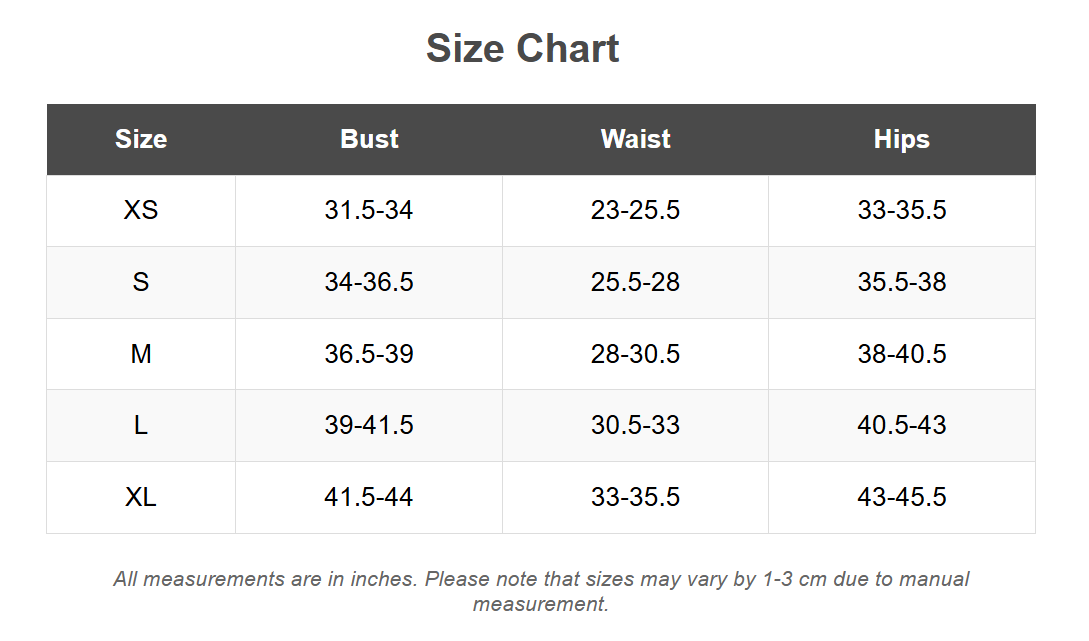Click XS bust value 31.5-34
This screenshot has width=1089, height=641.
click(369, 211)
